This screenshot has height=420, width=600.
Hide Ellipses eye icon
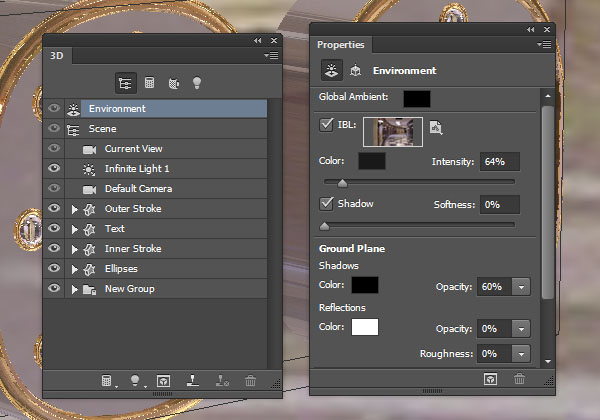click(x=54, y=268)
